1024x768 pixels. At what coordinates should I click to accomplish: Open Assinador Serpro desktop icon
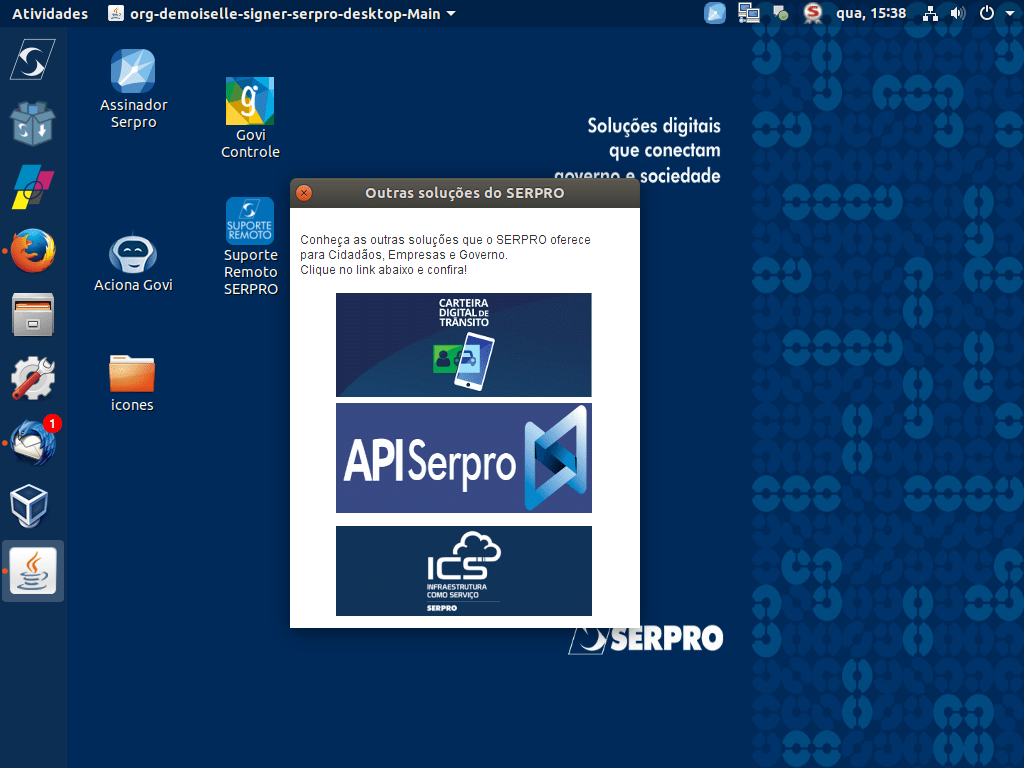pyautogui.click(x=133, y=89)
